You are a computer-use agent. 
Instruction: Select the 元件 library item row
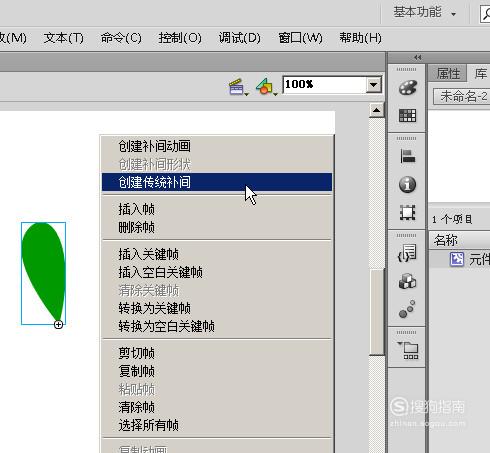460,259
